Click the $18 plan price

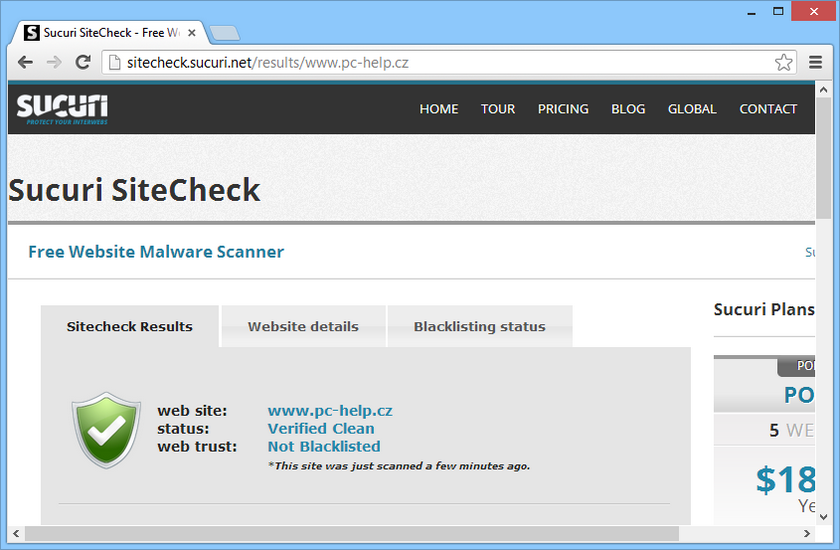pyautogui.click(x=785, y=479)
